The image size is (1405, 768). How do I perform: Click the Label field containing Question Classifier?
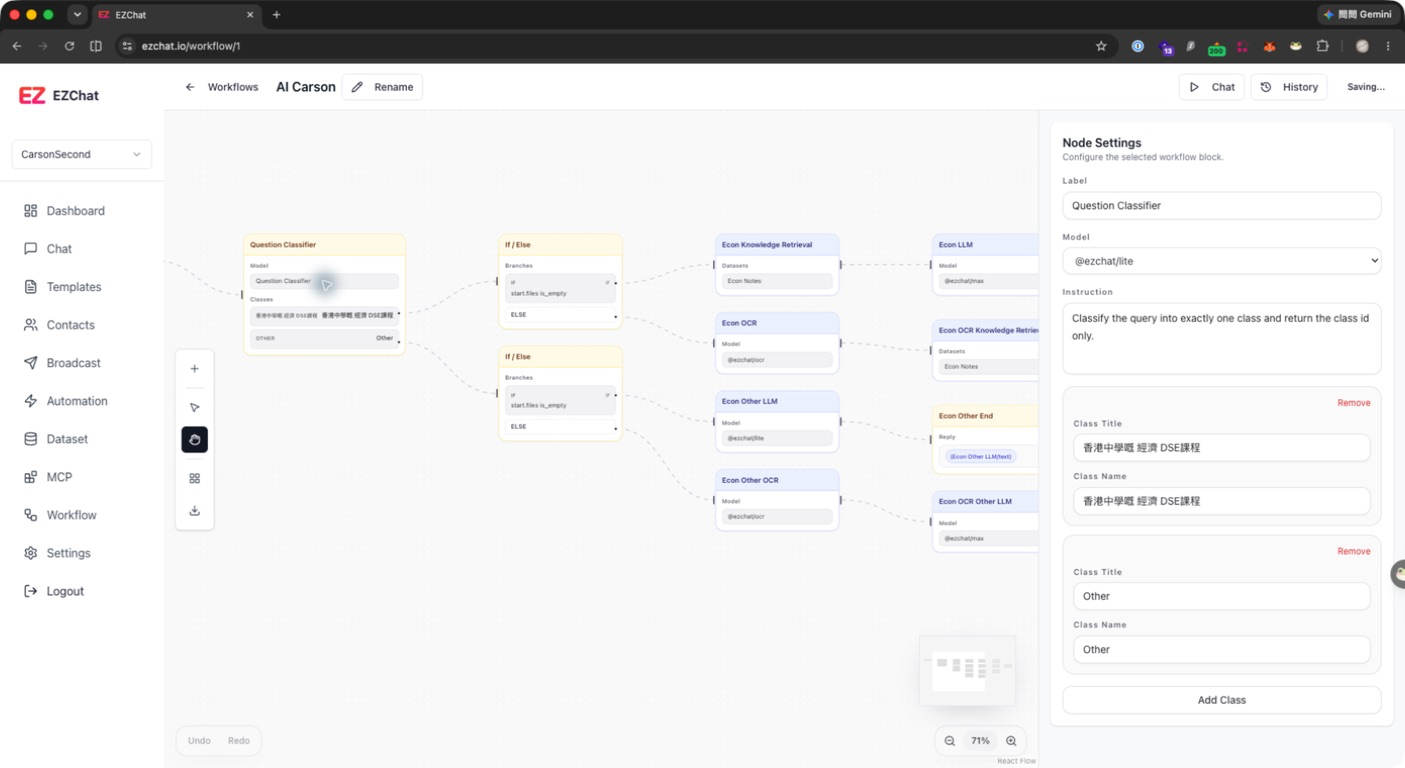tap(1222, 205)
